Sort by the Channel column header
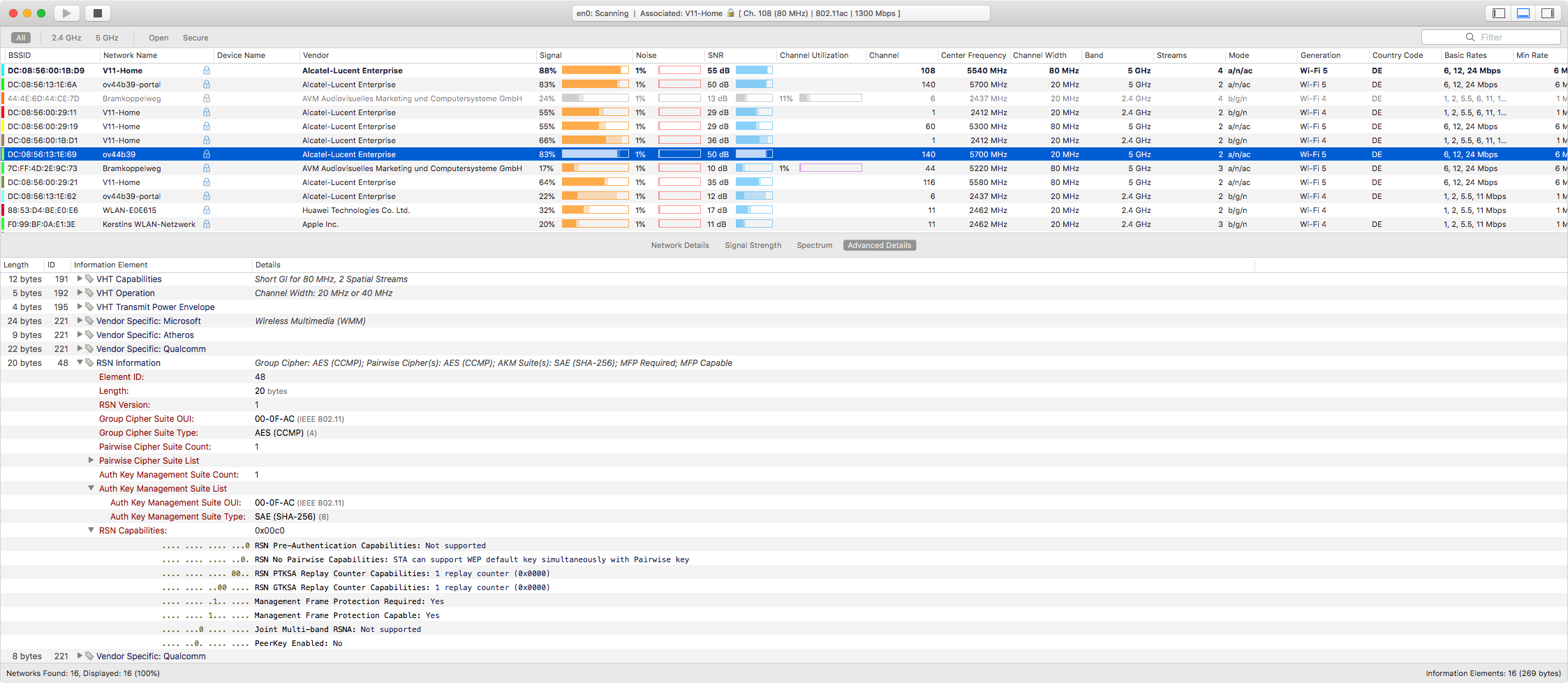The width and height of the screenshot is (1568, 683). pos(884,56)
